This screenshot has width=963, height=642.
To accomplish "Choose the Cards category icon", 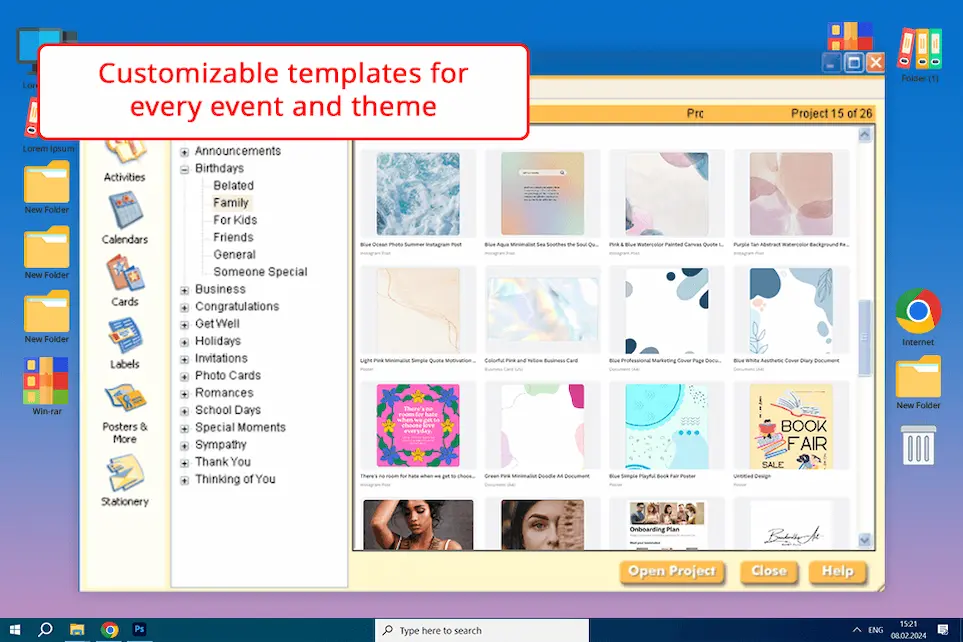I will pos(125,273).
